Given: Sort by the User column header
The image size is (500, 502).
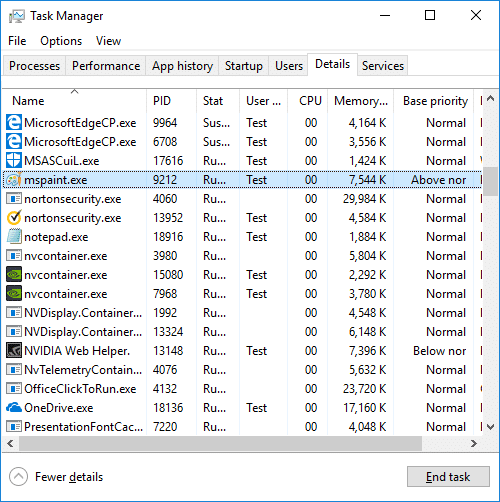Looking at the screenshot, I should (263, 101).
